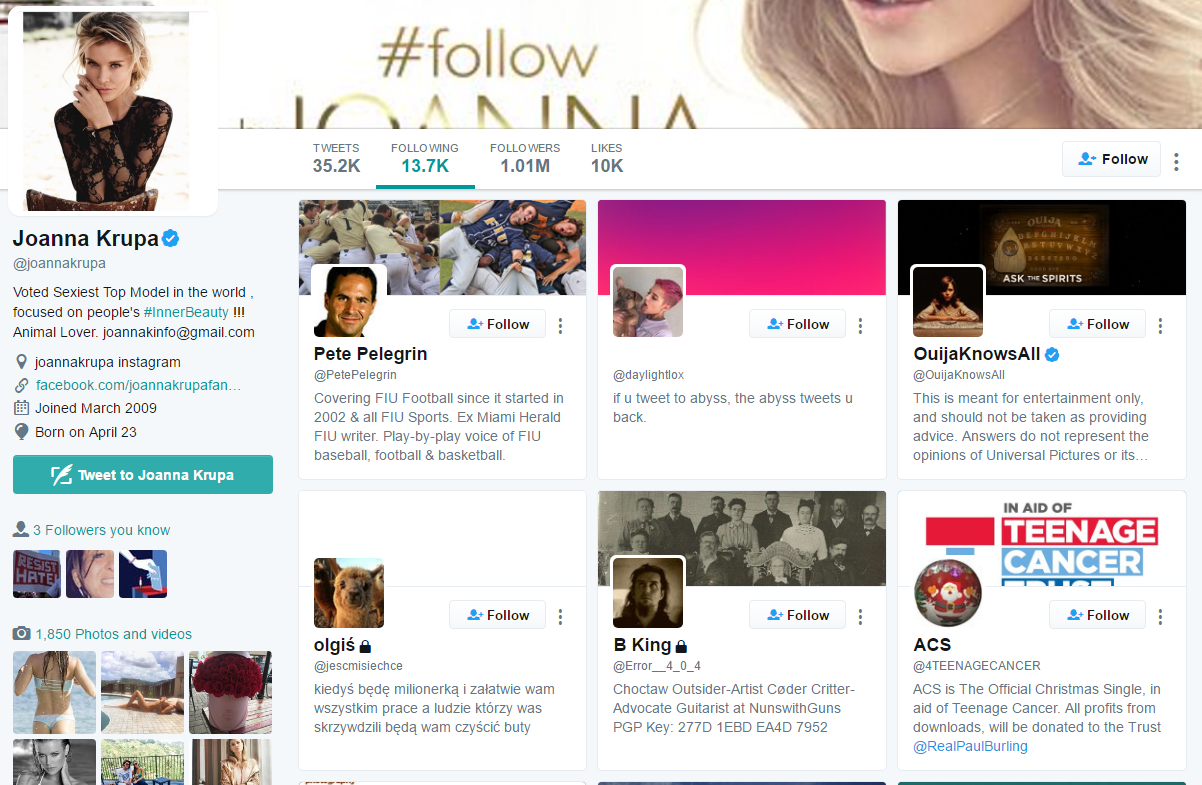Open B King's profile avatar
Screen dimensions: 1202x785
648,592
